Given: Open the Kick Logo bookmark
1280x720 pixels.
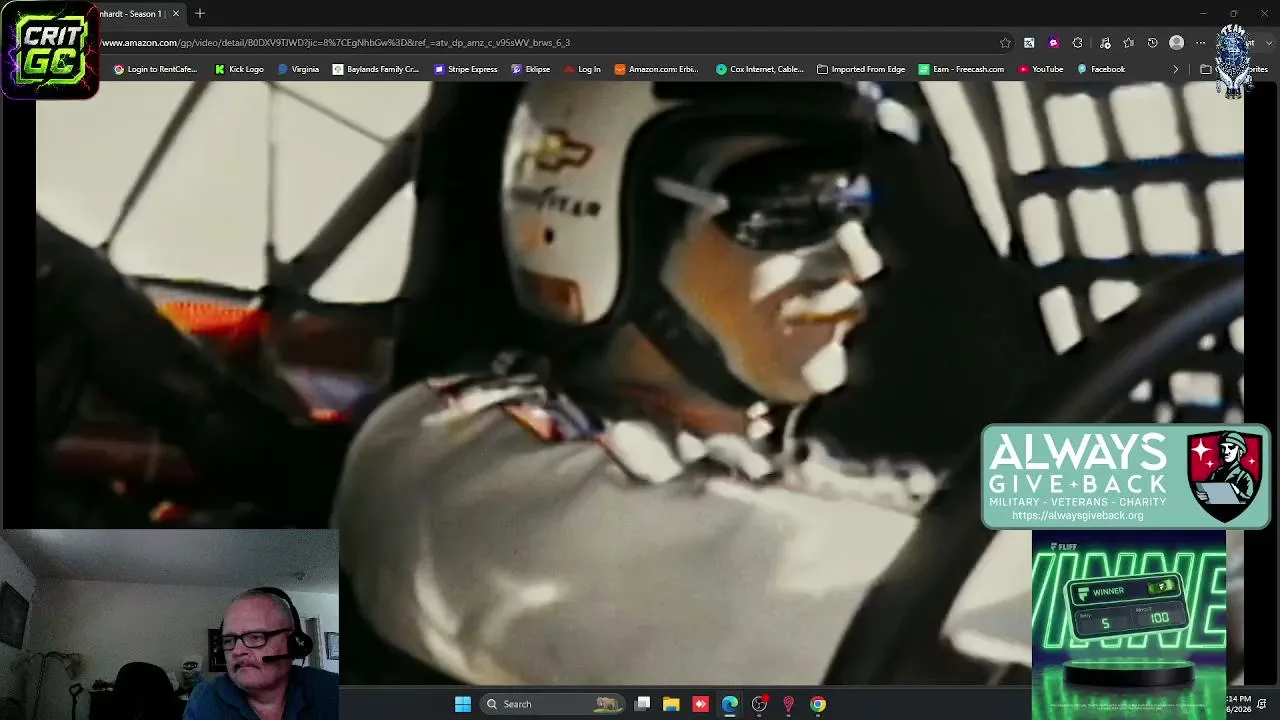Looking at the screenshot, I should [239, 69].
